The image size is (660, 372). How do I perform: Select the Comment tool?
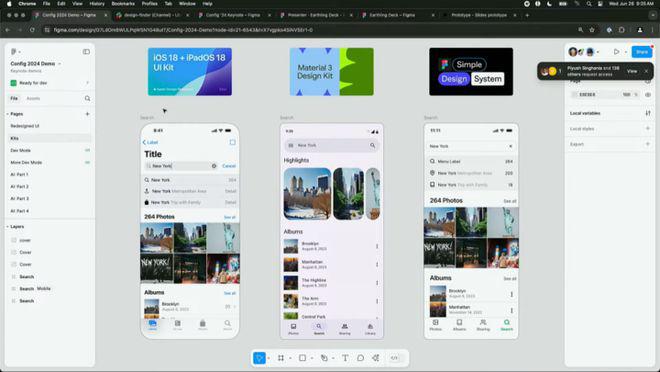tap(360, 358)
